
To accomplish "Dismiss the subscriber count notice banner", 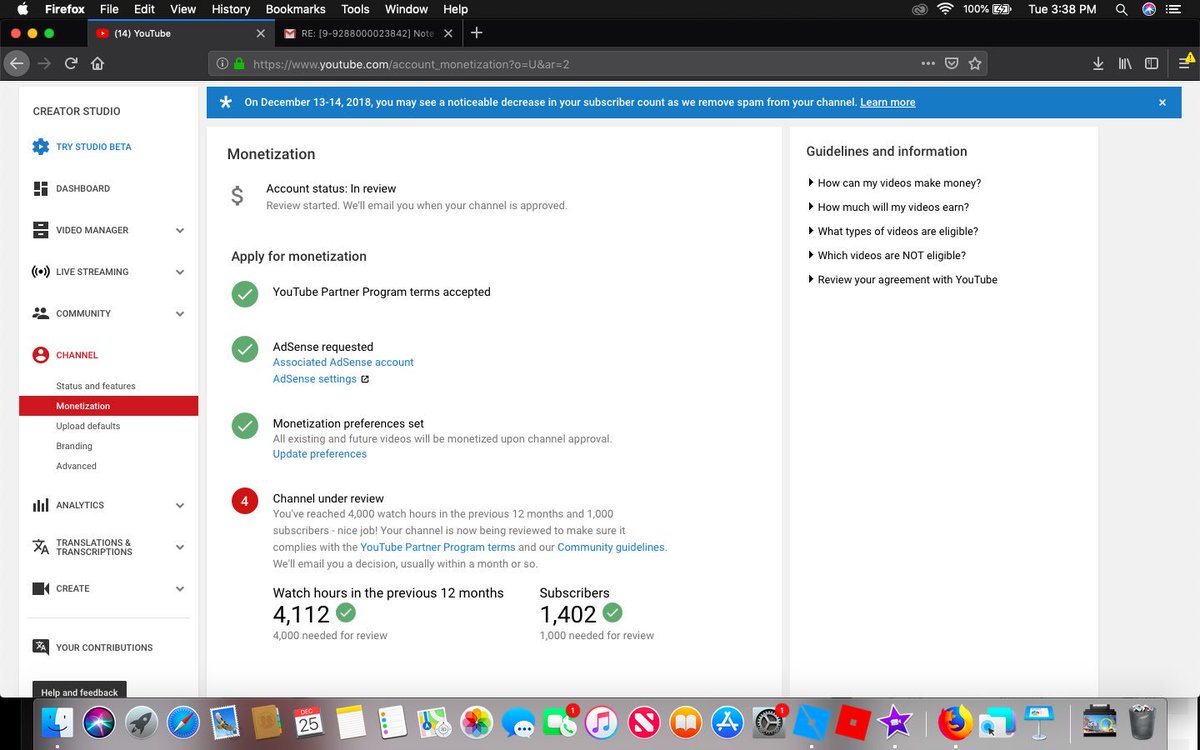I will click(1162, 102).
